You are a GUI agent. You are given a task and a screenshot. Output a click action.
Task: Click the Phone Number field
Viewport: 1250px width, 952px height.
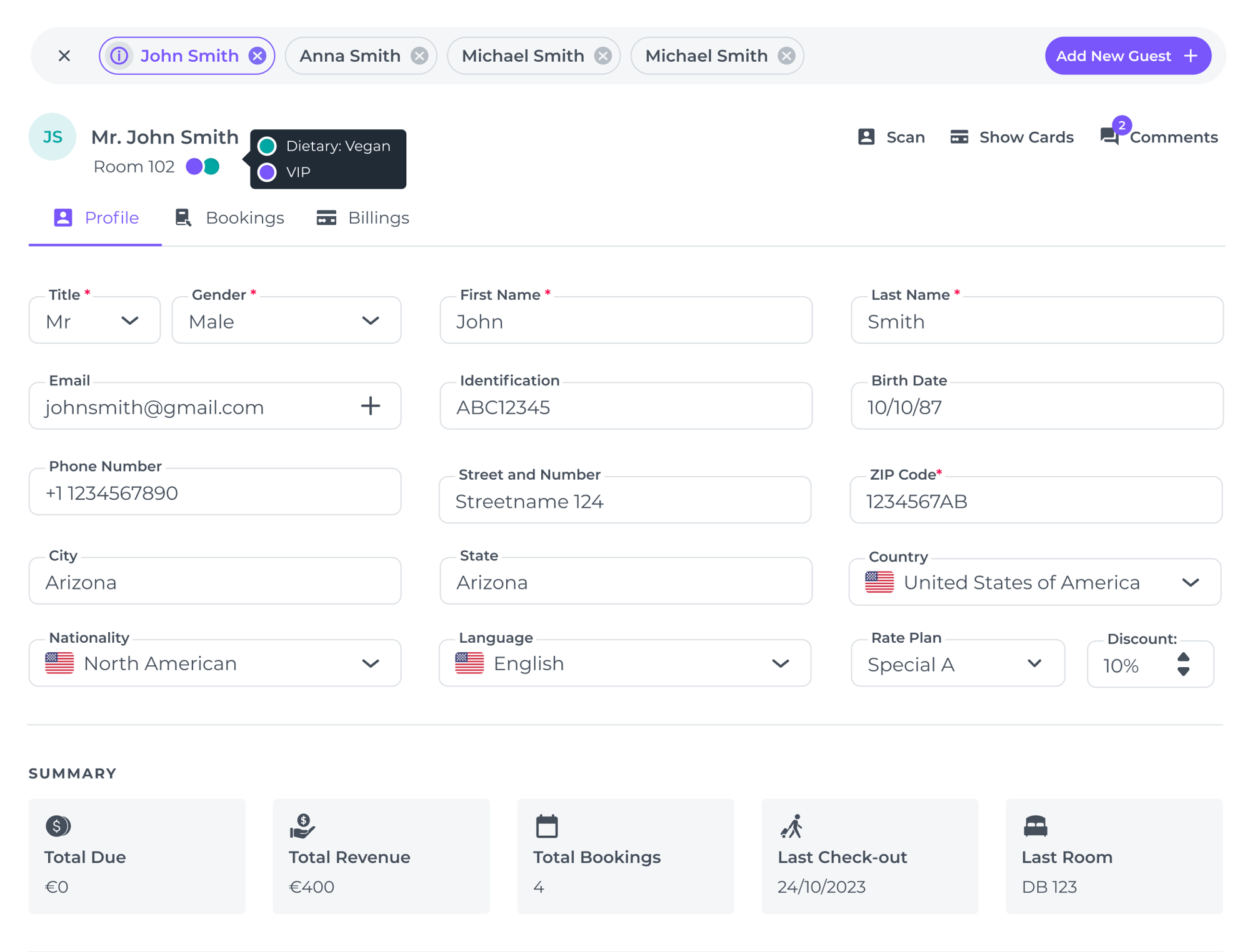click(x=214, y=492)
